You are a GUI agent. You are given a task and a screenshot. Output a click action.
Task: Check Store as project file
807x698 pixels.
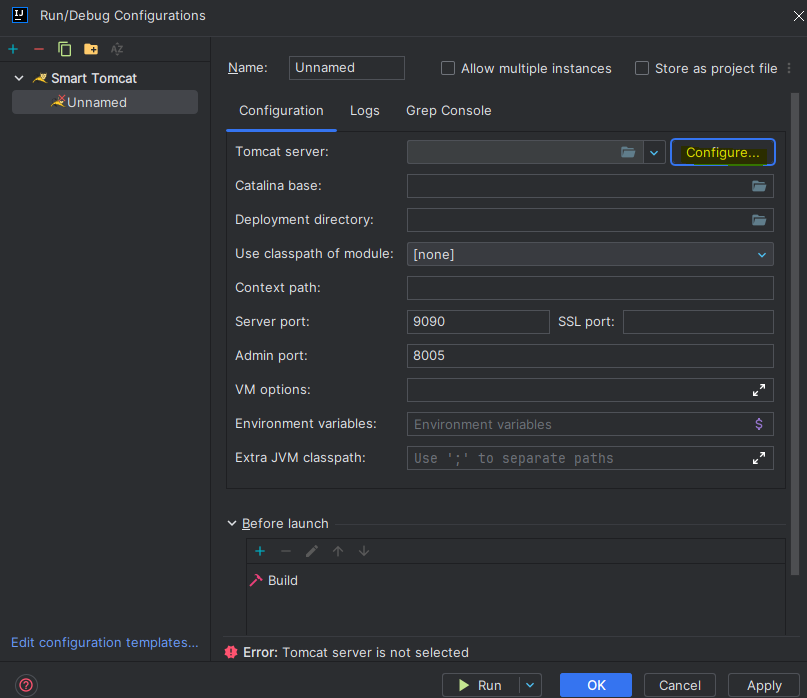pos(642,68)
